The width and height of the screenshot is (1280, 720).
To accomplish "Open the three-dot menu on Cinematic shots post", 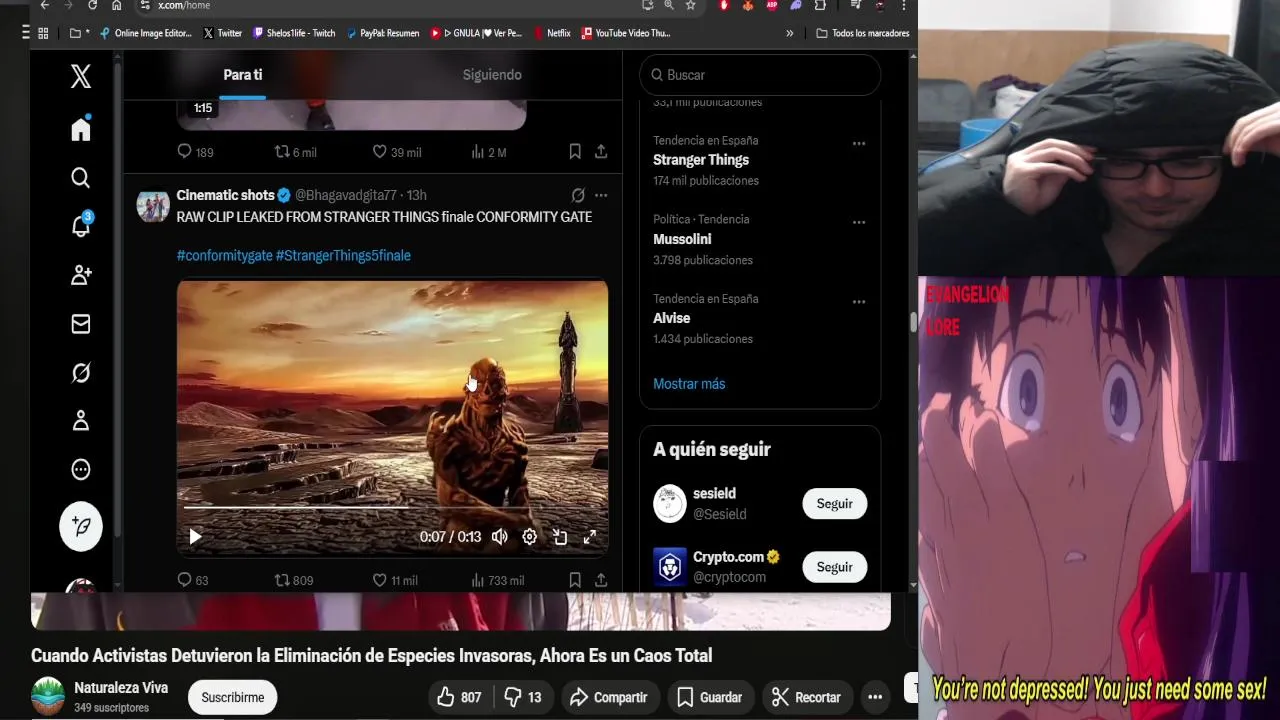I will pyautogui.click(x=601, y=195).
